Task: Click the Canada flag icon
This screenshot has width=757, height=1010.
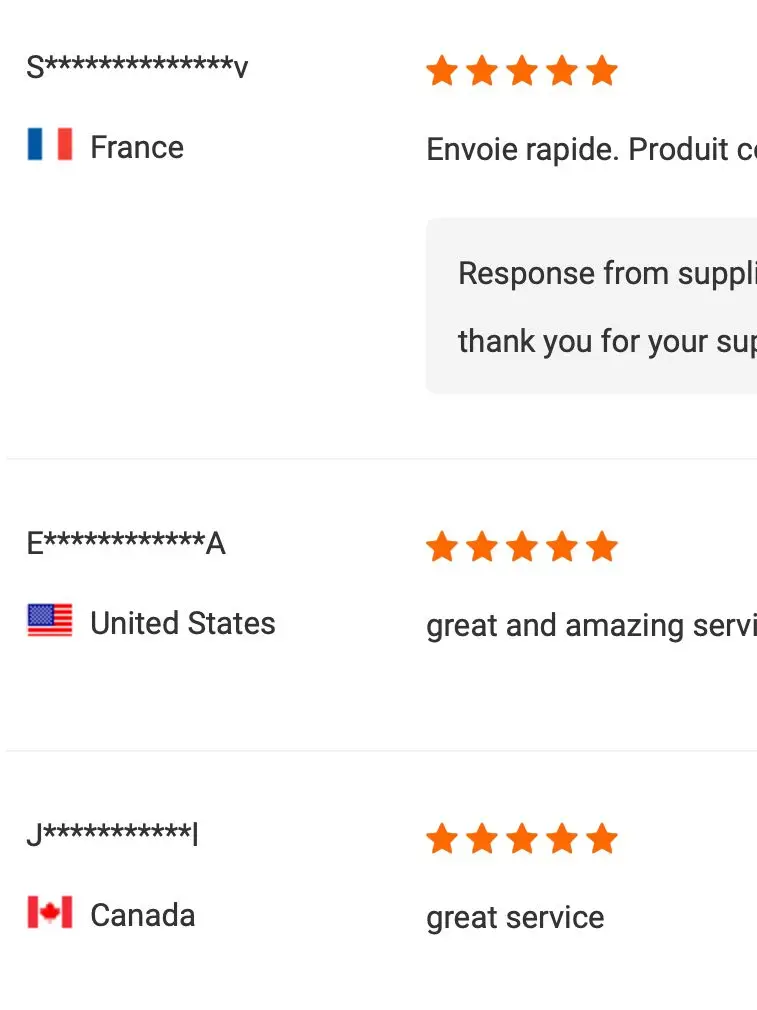Action: tap(50, 913)
